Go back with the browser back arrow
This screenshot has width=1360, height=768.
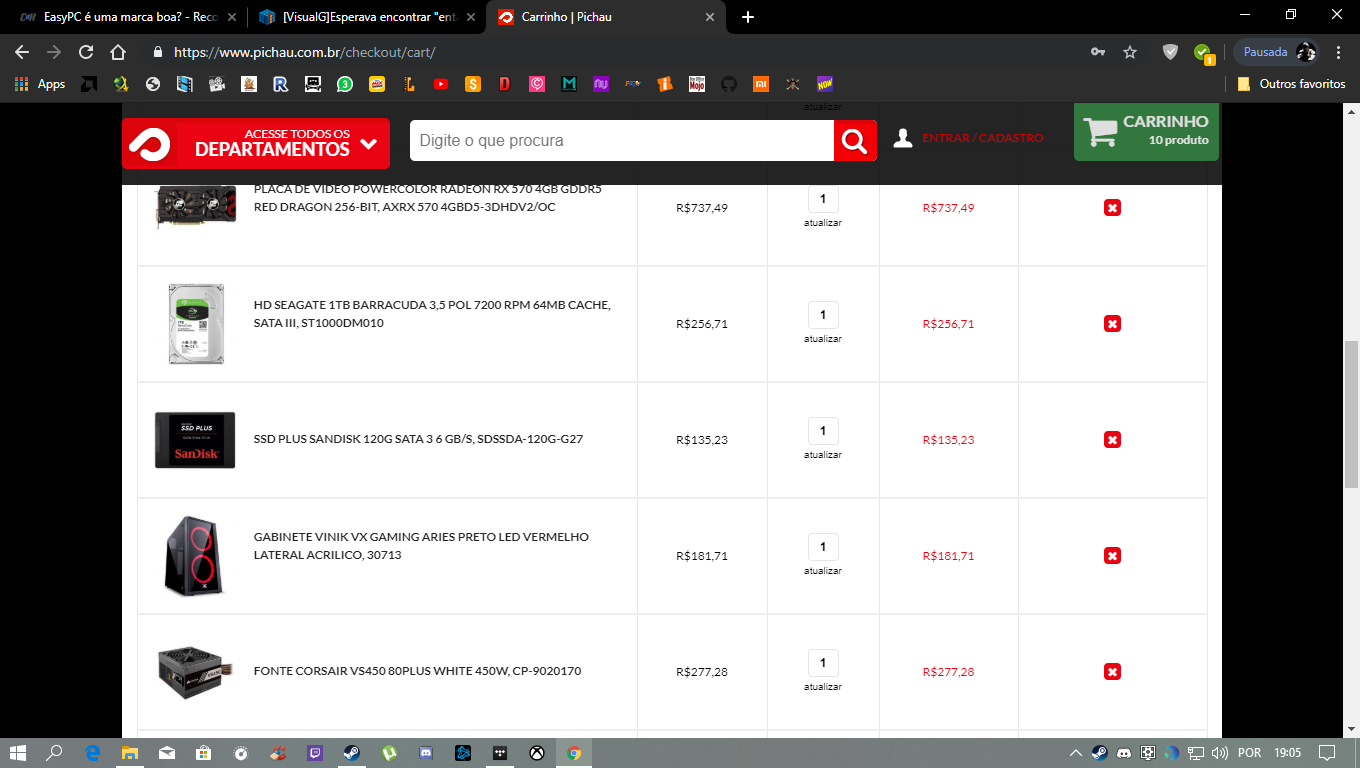point(21,52)
